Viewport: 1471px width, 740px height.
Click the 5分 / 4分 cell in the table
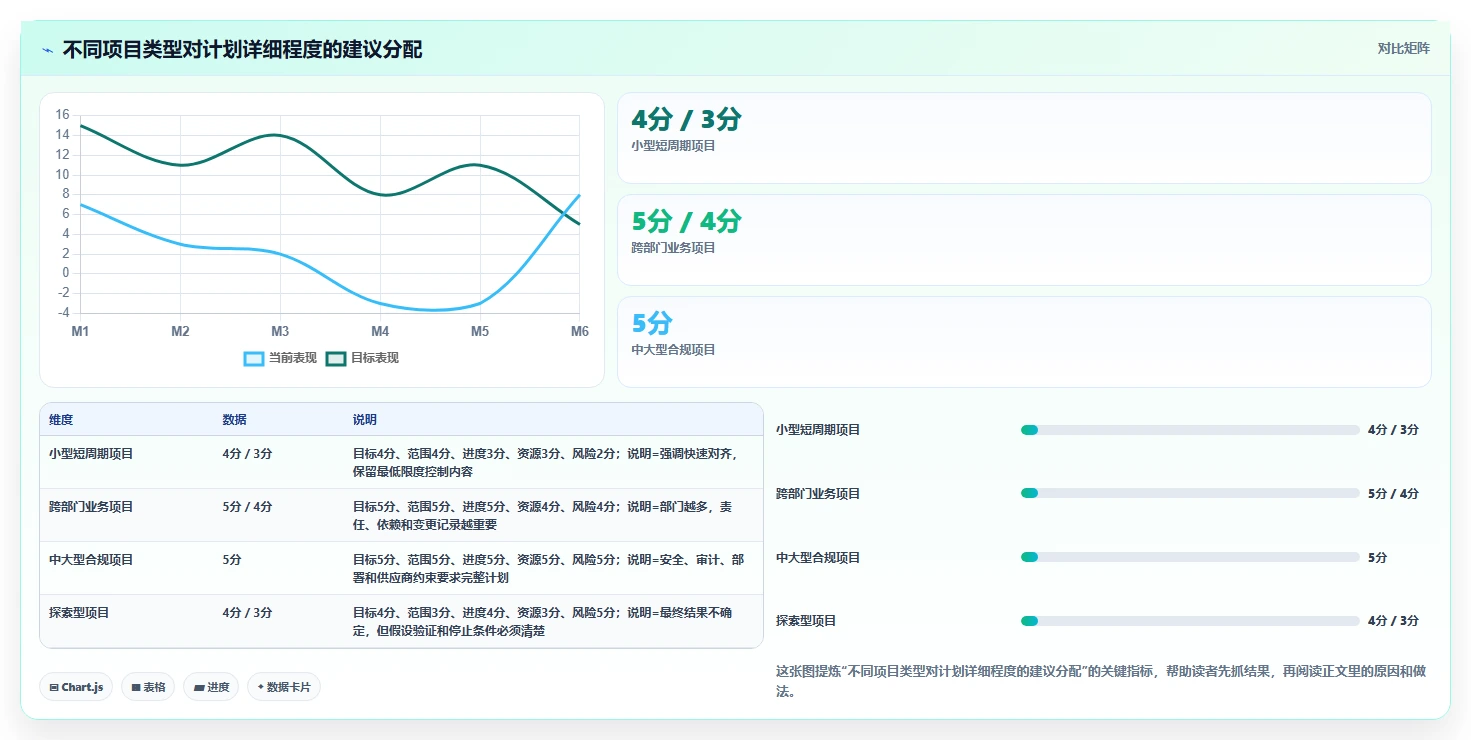pos(247,507)
